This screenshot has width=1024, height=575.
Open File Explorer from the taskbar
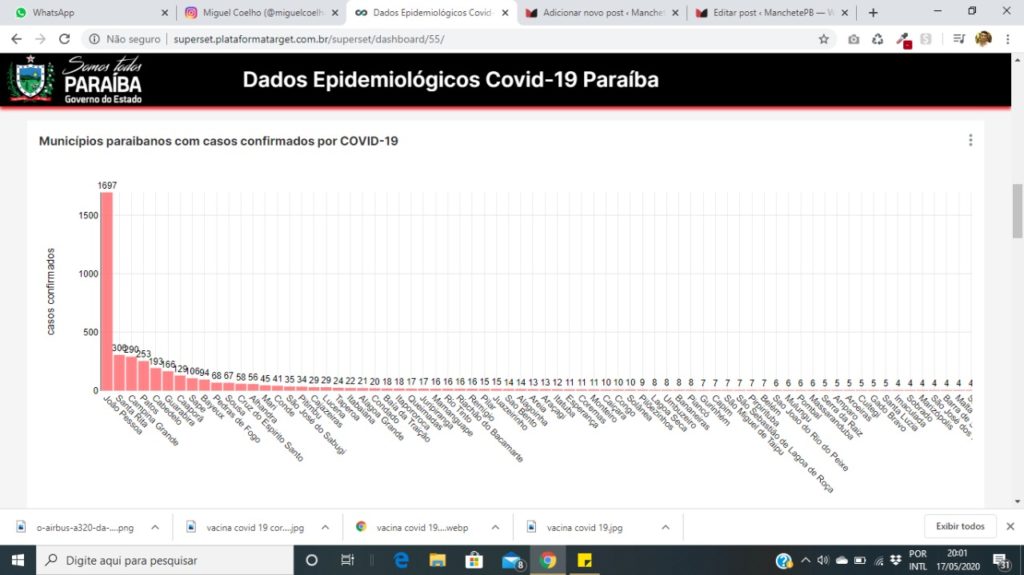437,560
